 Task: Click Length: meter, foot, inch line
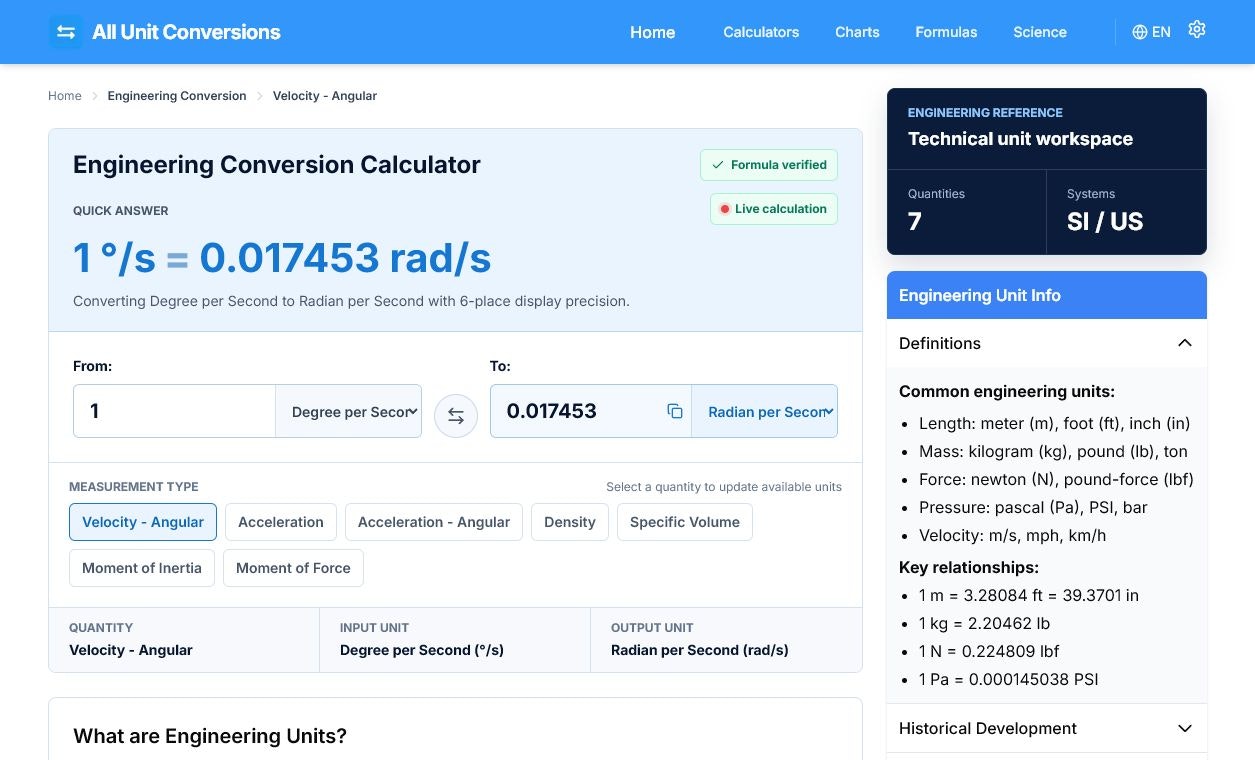click(x=1054, y=423)
